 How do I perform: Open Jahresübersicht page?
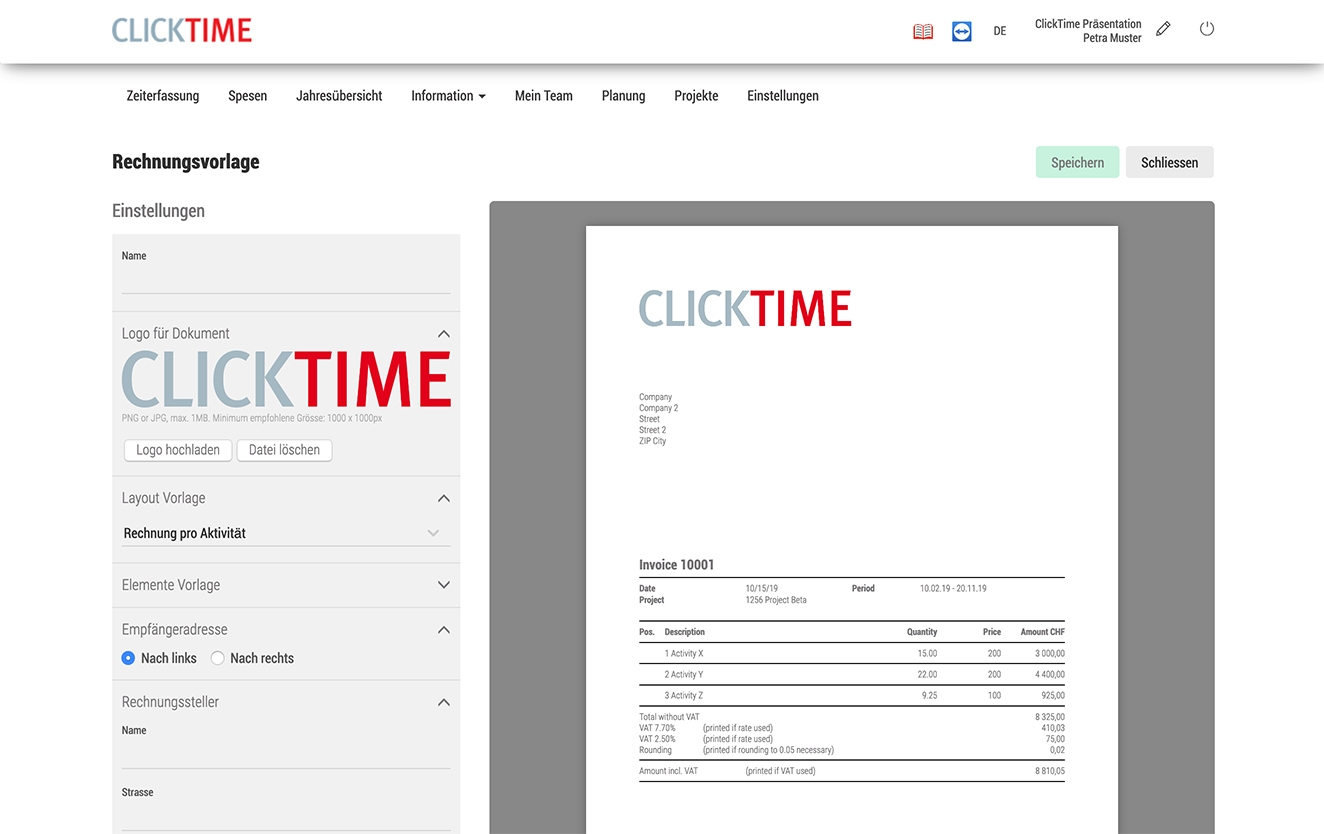tap(339, 96)
